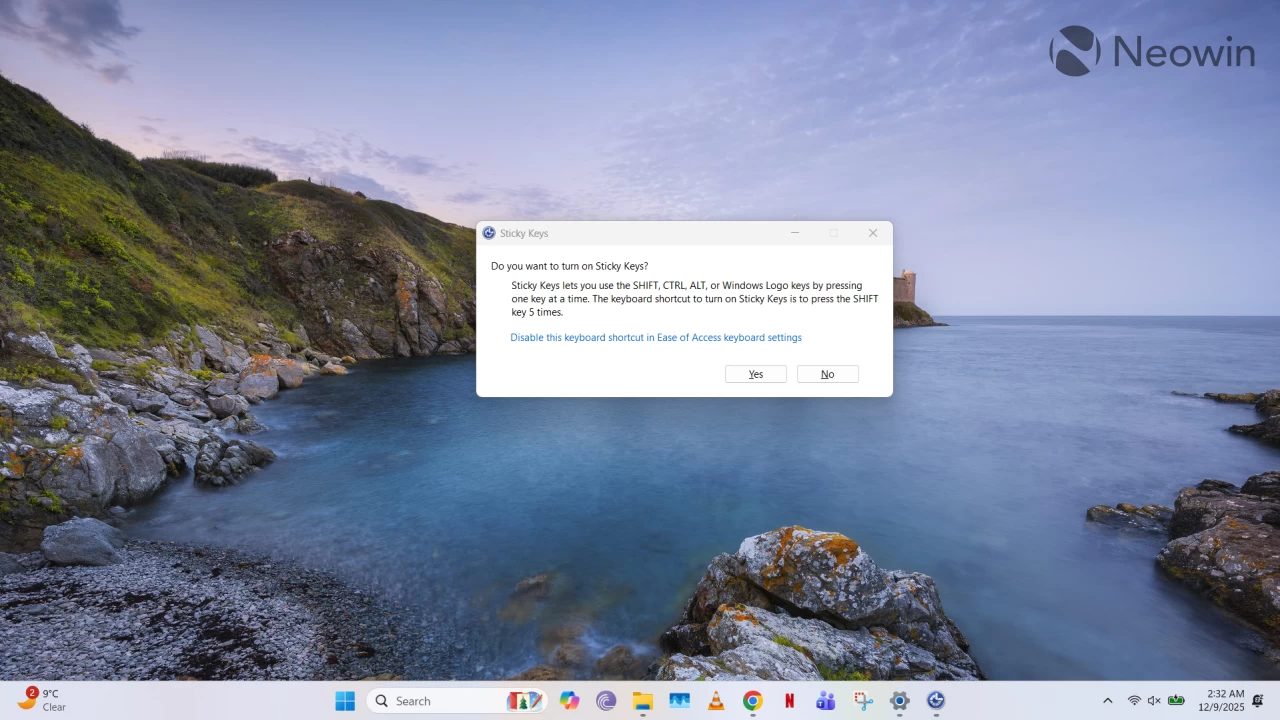Click the Sticky Keys taskbar icon

tap(936, 701)
